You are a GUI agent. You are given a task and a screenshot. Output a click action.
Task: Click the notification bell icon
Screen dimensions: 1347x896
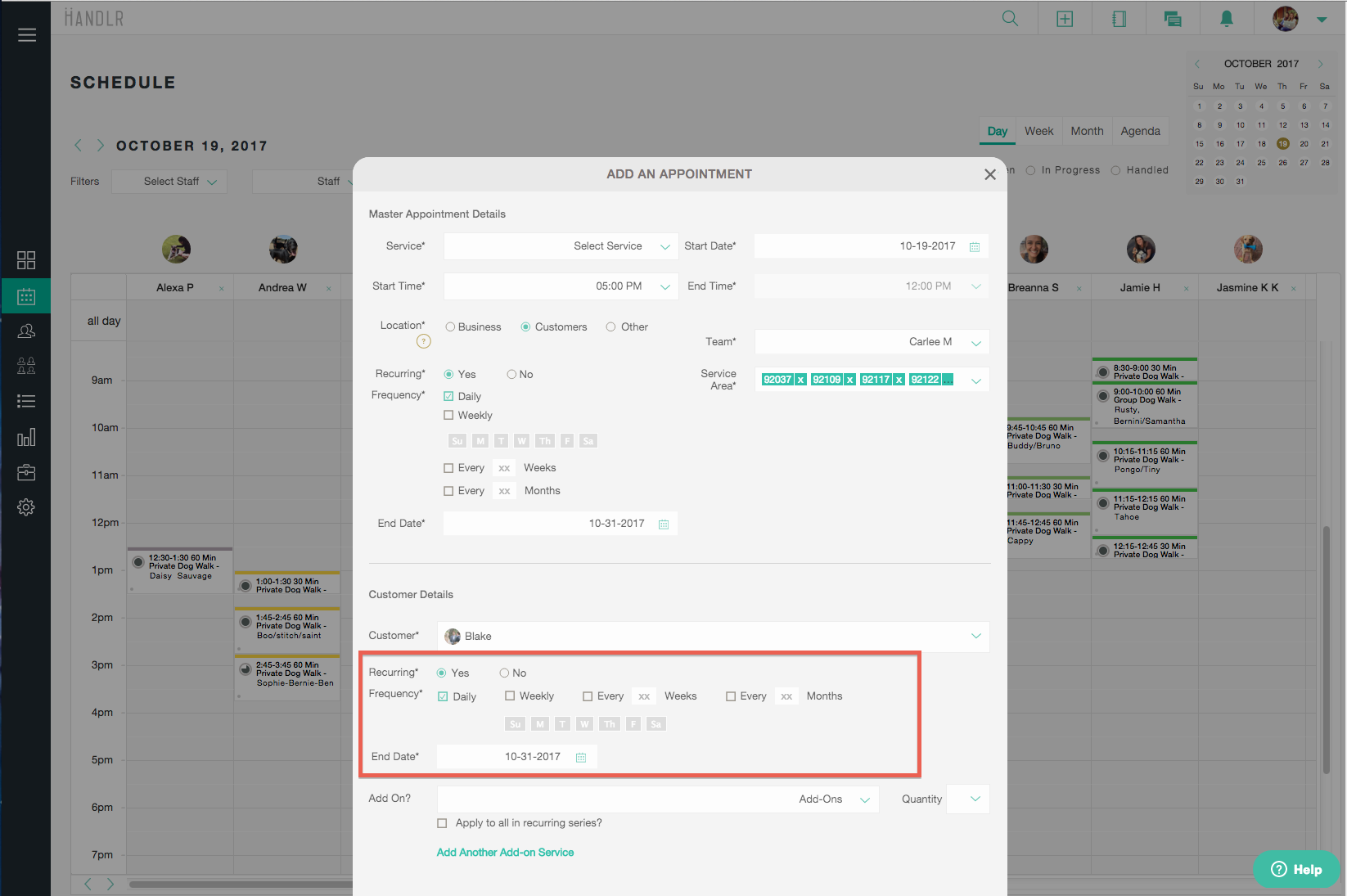coord(1226,19)
